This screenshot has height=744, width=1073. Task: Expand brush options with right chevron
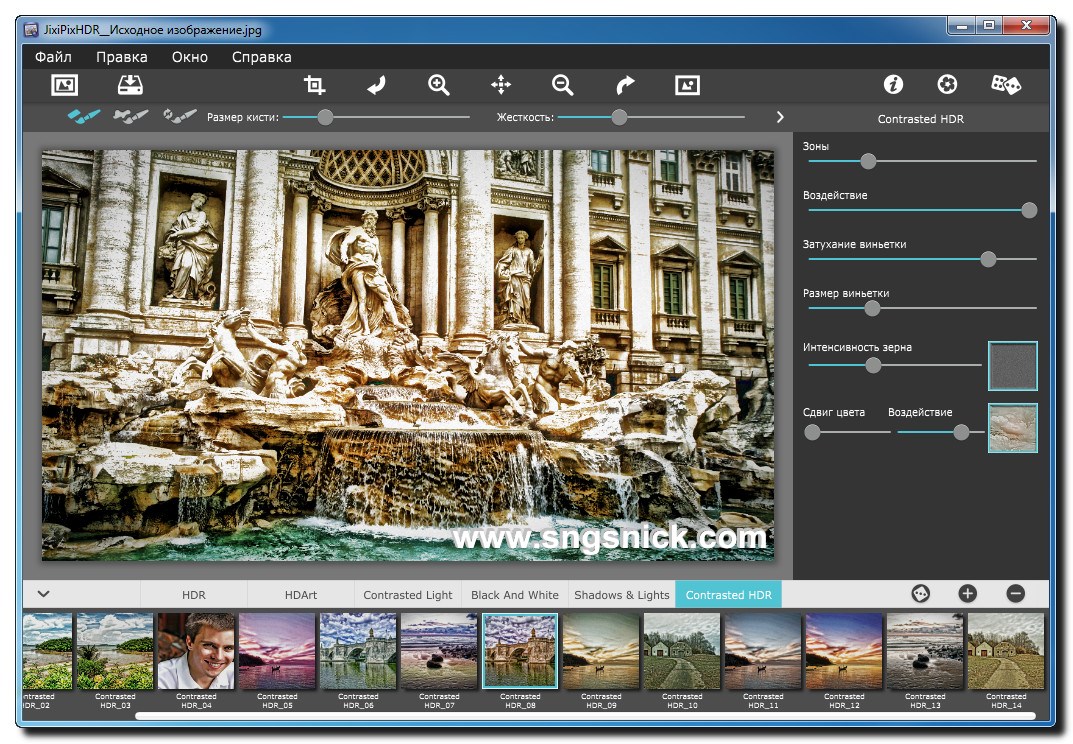tap(780, 117)
